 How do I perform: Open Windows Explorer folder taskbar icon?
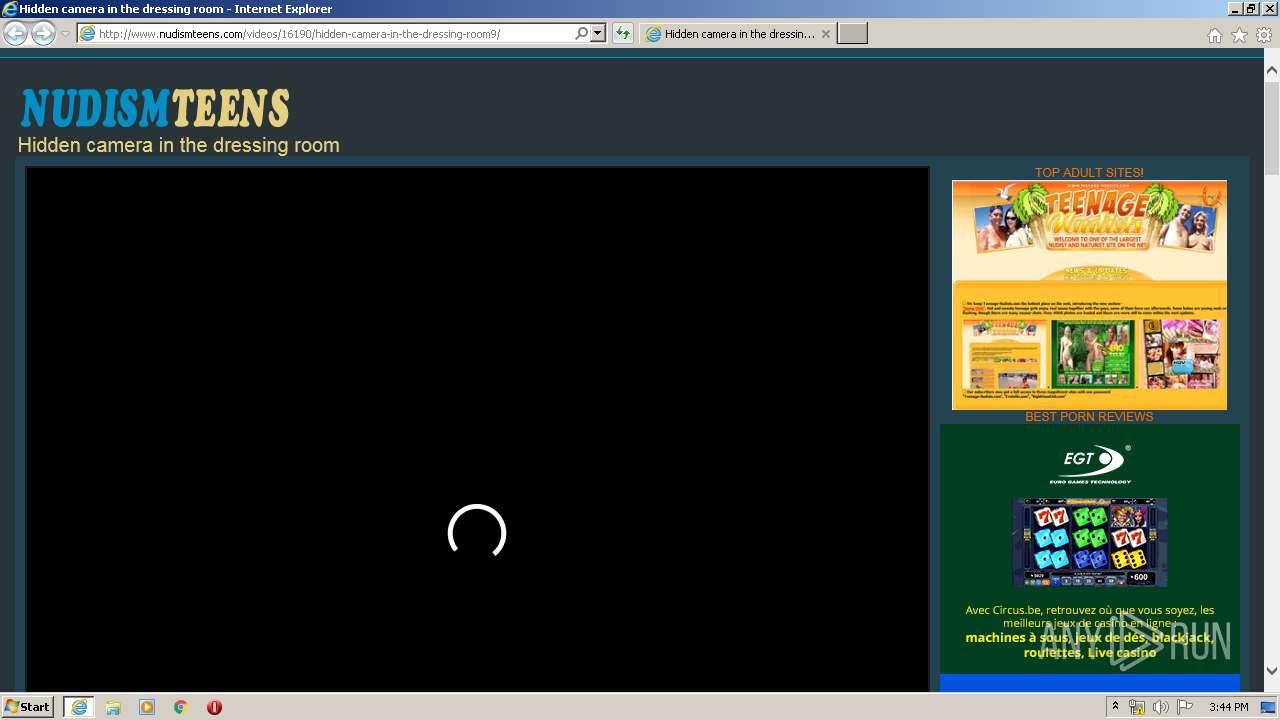click(x=113, y=707)
